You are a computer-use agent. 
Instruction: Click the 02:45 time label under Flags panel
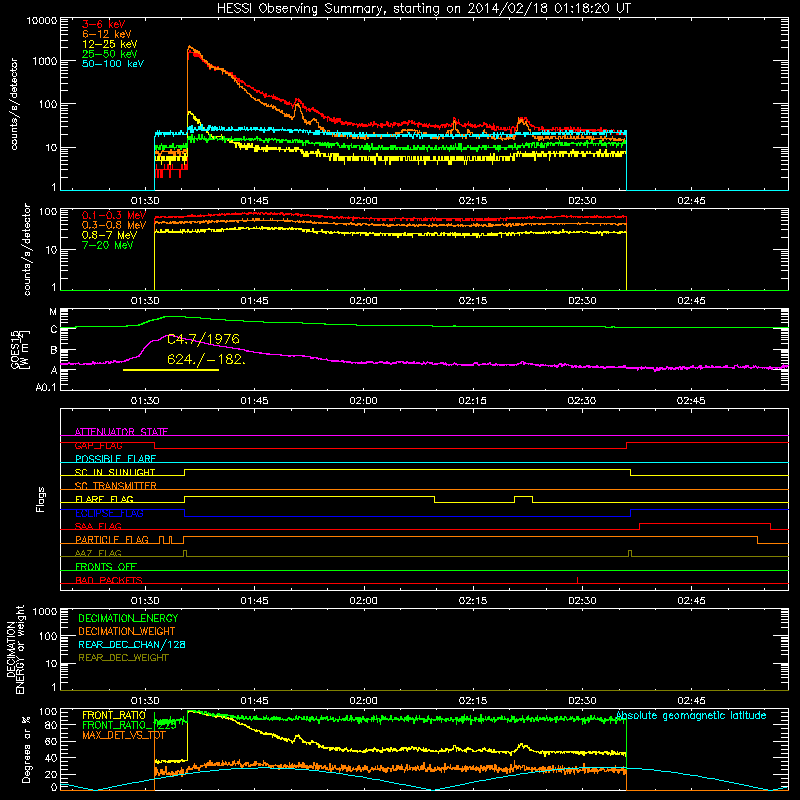pos(691,601)
